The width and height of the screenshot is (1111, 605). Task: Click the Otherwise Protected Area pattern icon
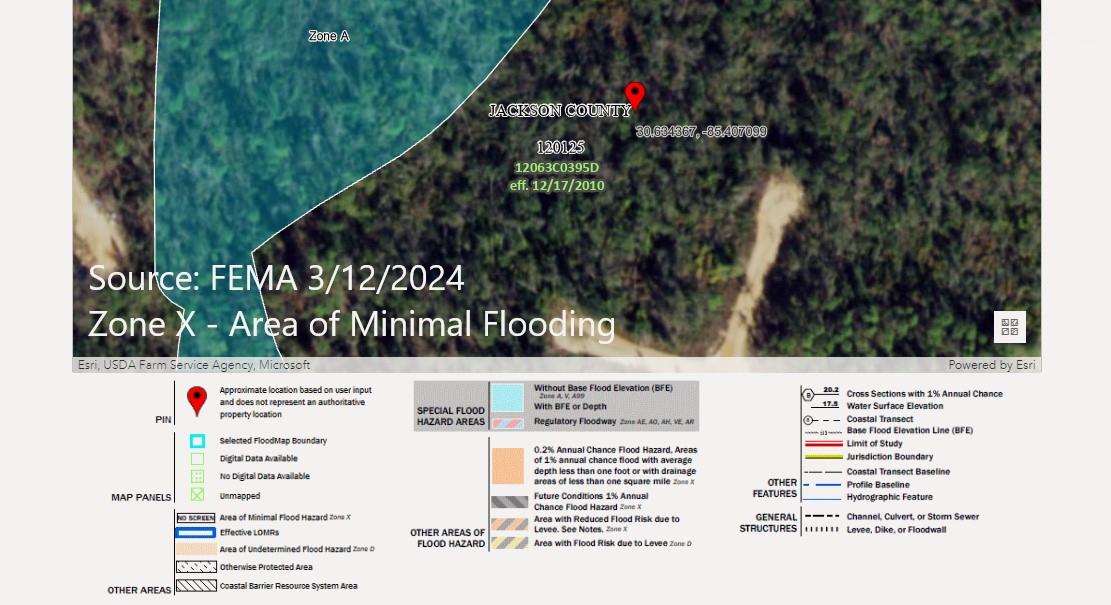click(196, 567)
